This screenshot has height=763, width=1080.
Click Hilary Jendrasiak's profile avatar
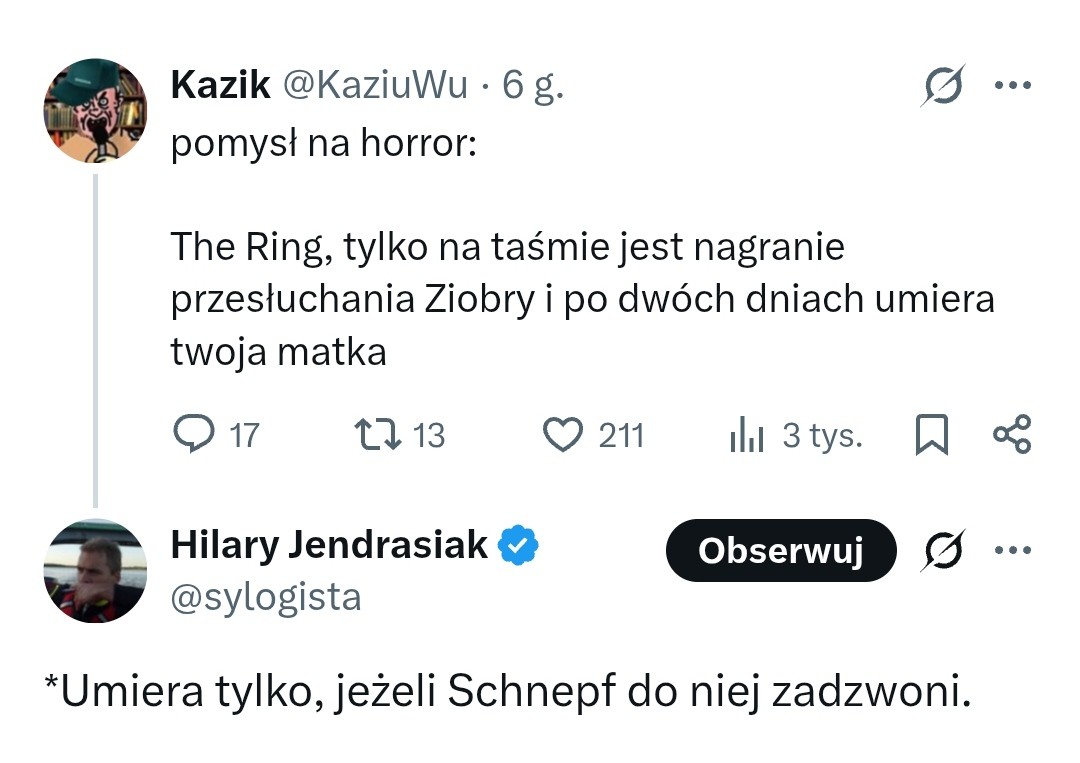click(x=94, y=571)
